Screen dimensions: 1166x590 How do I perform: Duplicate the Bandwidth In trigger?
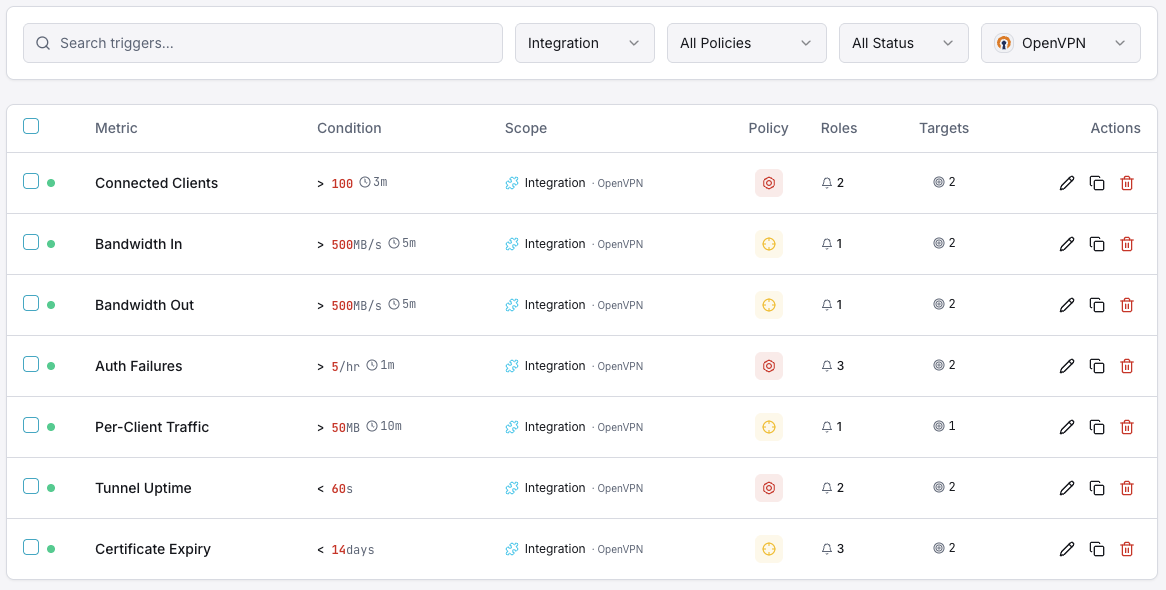tap(1097, 244)
